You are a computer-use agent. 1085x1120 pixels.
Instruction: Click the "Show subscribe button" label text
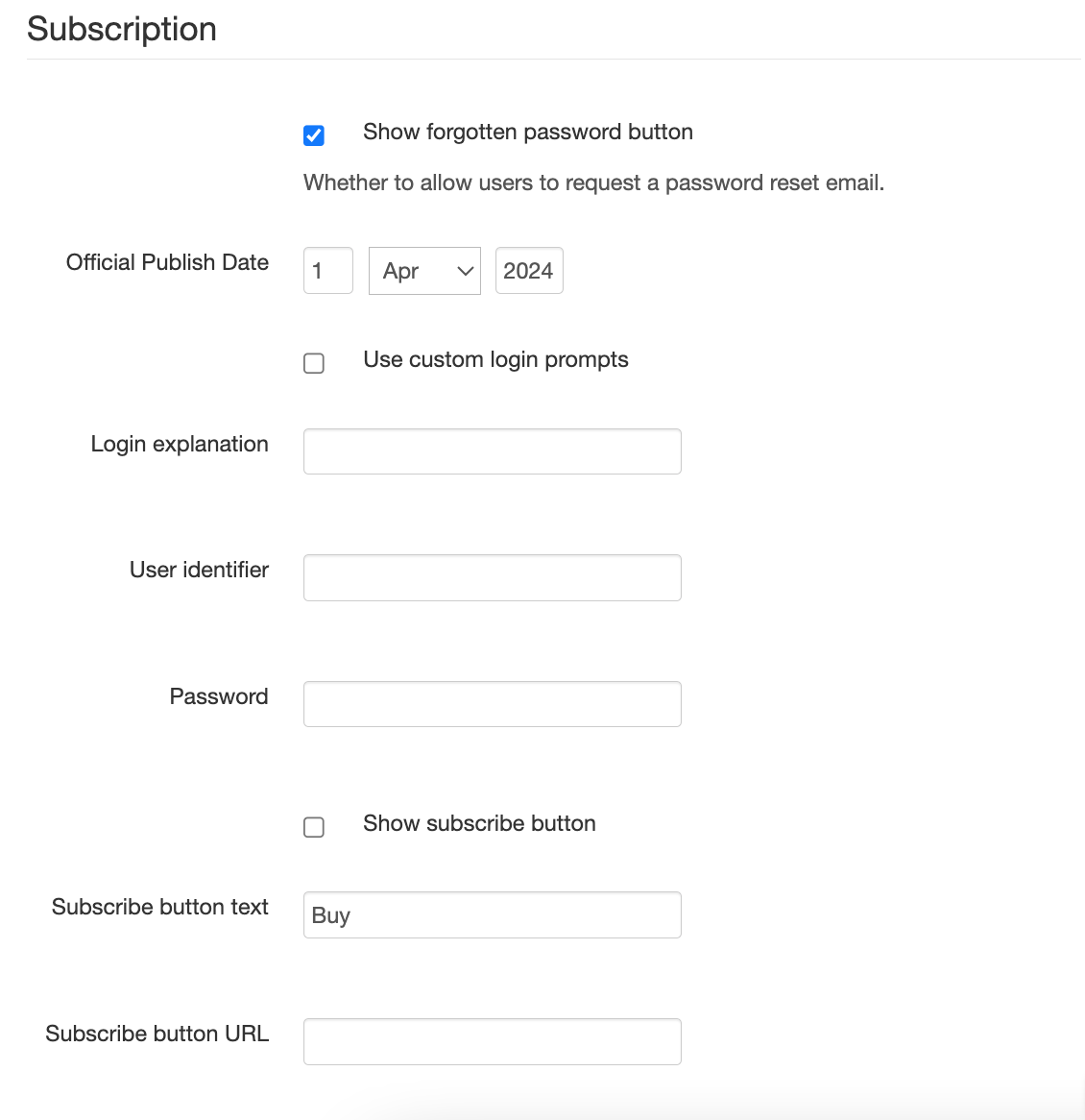click(479, 824)
